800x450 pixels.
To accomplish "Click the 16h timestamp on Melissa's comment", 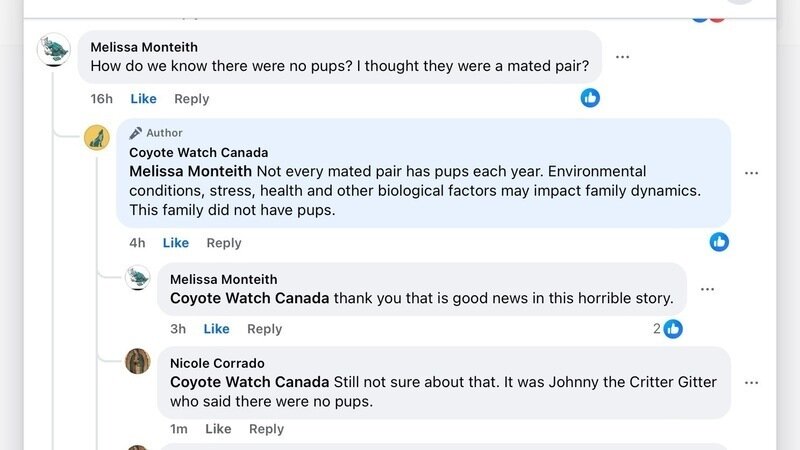I will click(x=101, y=99).
